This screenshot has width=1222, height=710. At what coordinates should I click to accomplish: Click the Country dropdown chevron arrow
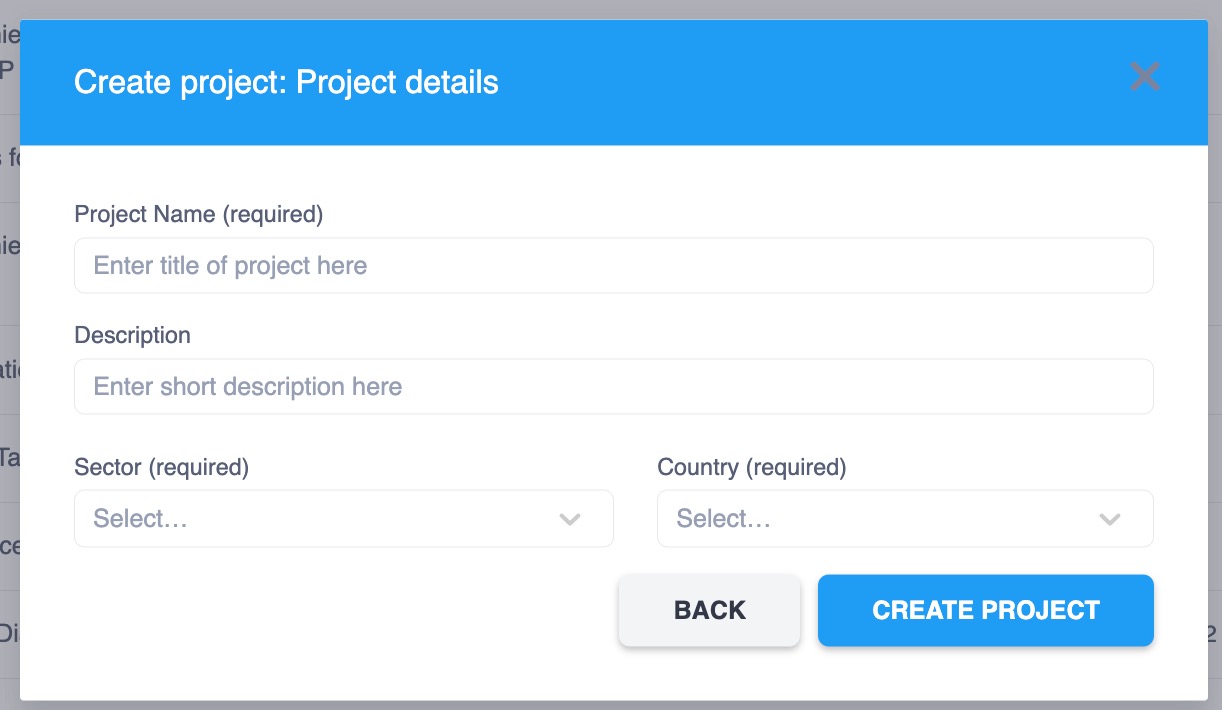[1109, 519]
